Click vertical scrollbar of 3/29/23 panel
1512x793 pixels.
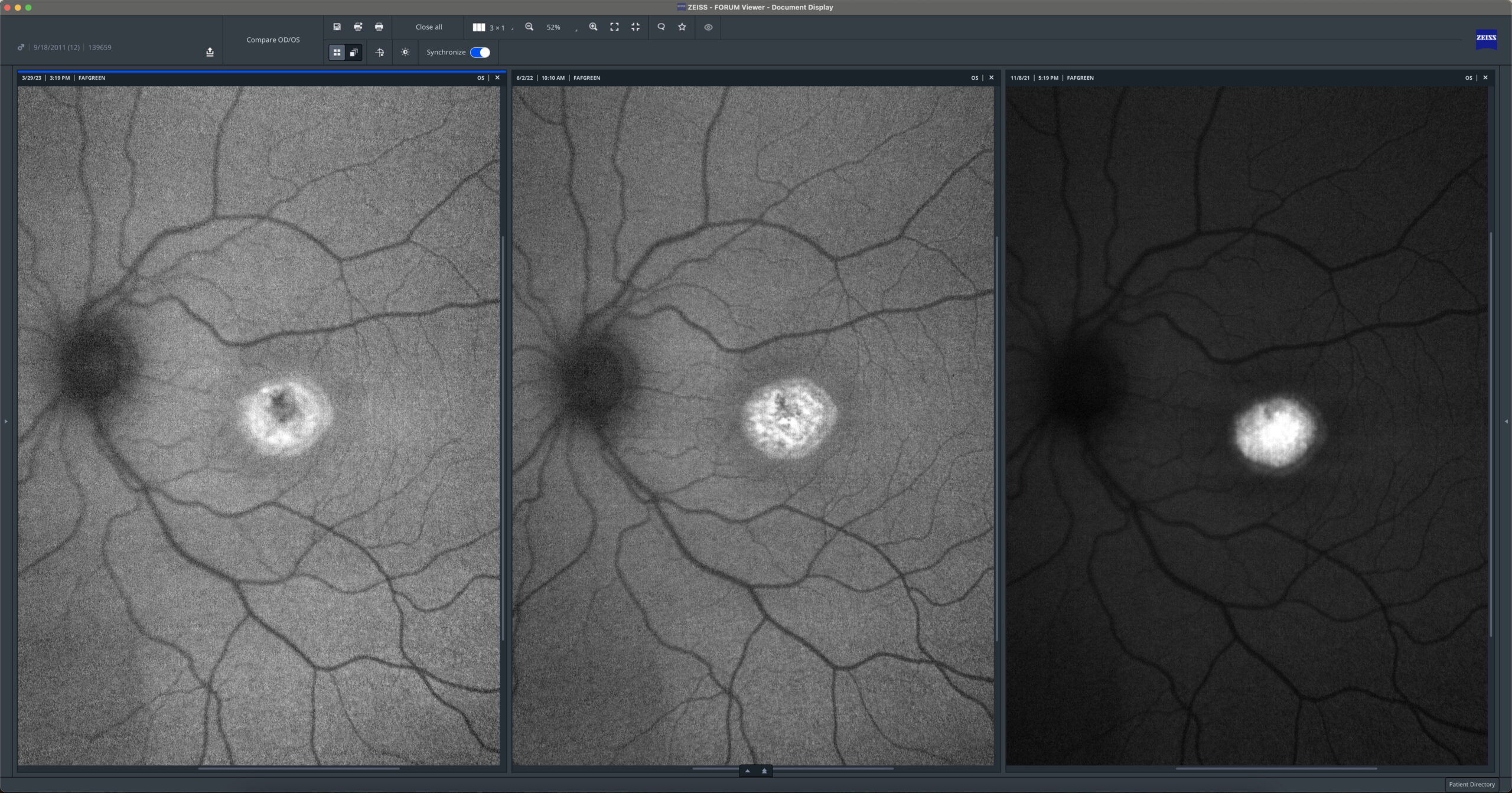pos(503,438)
